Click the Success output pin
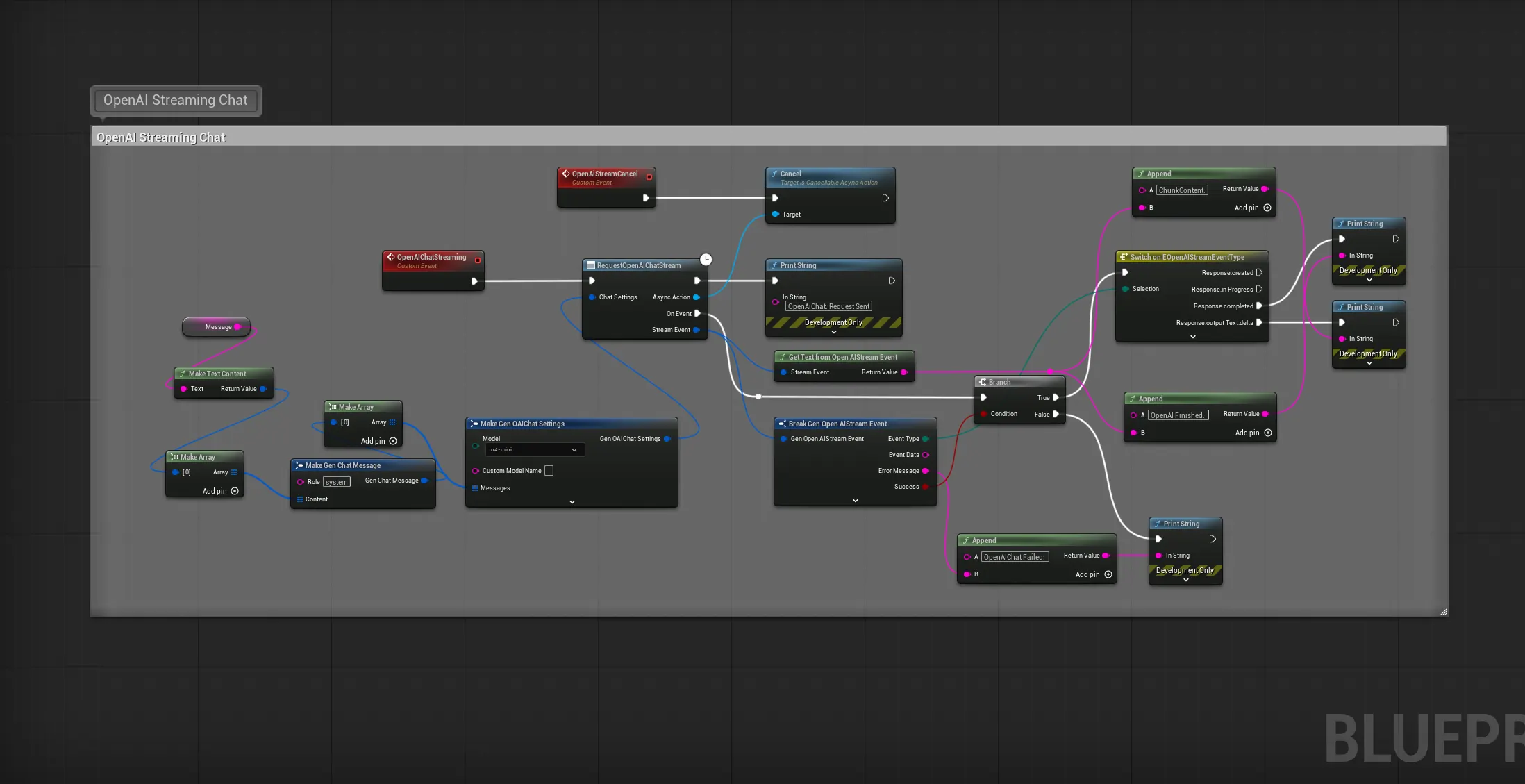Image resolution: width=1525 pixels, height=784 pixels. coord(925,487)
